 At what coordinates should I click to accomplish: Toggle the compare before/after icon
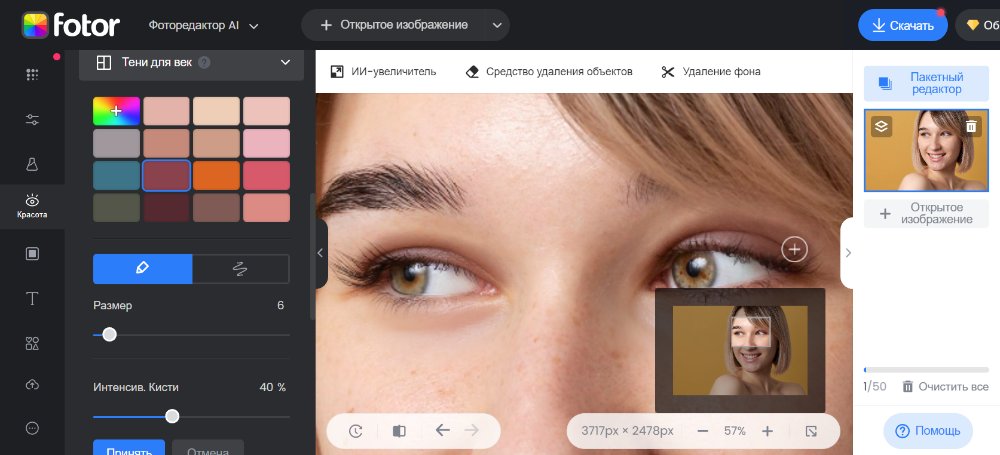click(399, 431)
